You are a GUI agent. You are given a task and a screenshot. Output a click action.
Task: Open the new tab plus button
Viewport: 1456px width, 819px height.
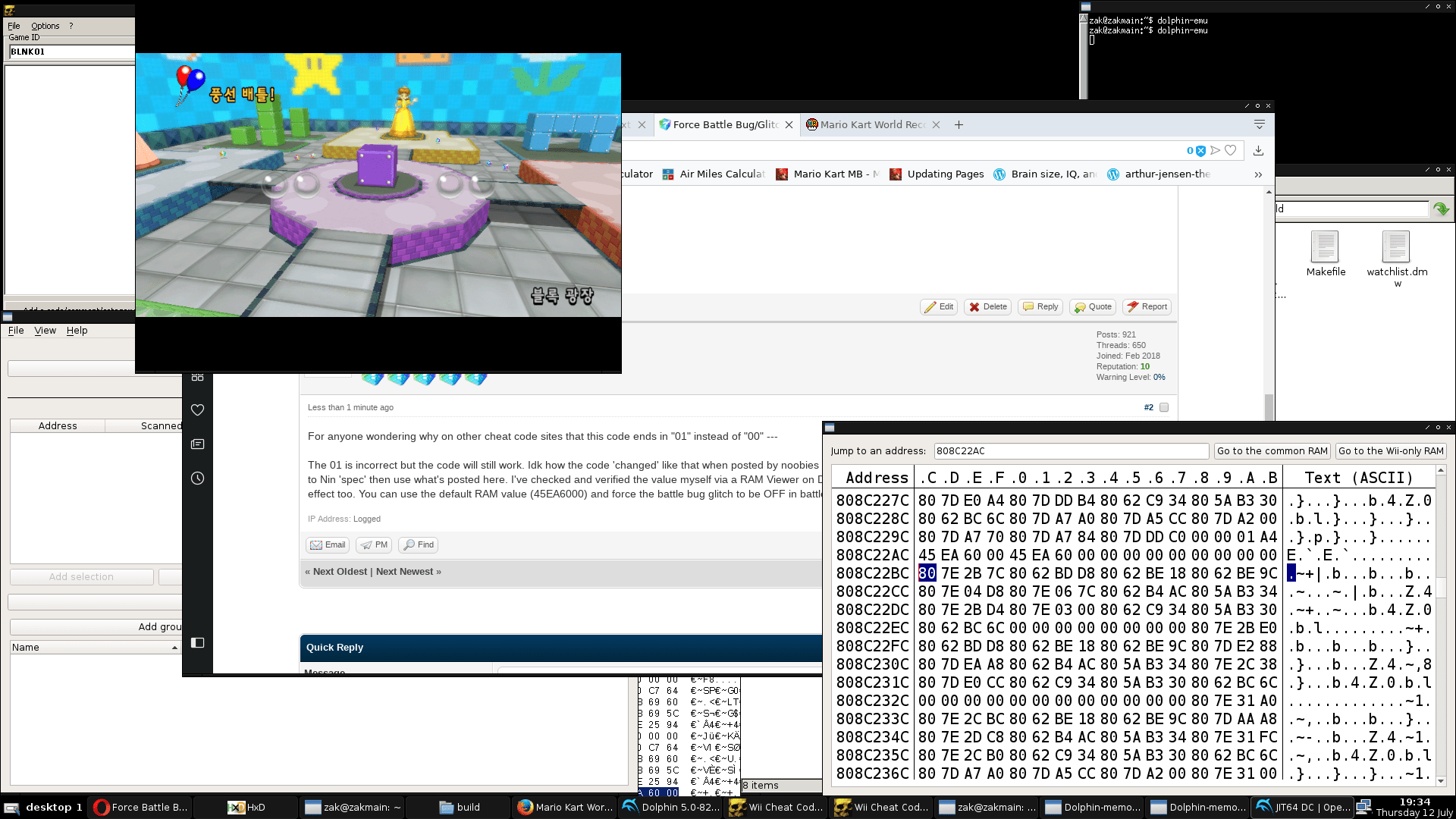[x=959, y=125]
